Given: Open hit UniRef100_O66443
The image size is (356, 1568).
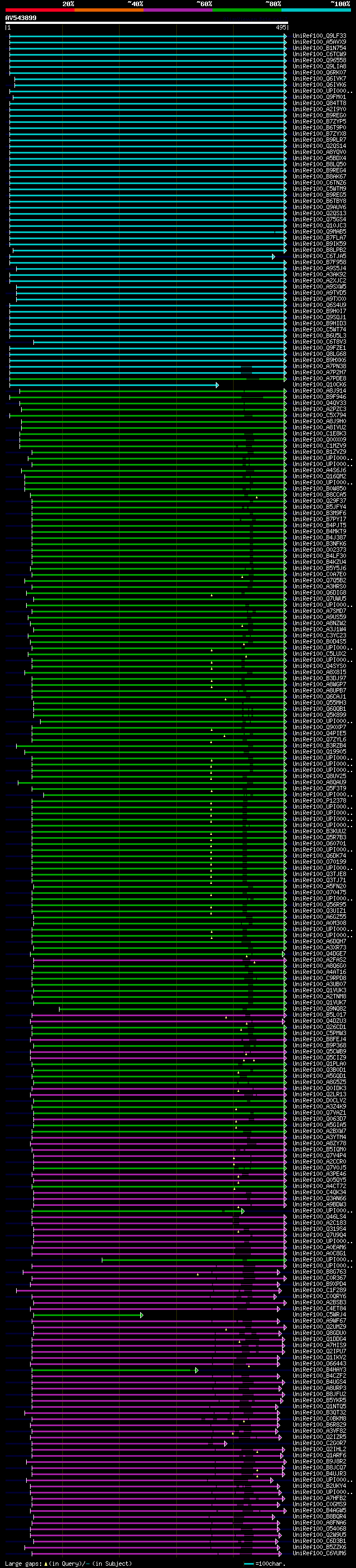Looking at the screenshot, I should pyautogui.click(x=319, y=1363).
